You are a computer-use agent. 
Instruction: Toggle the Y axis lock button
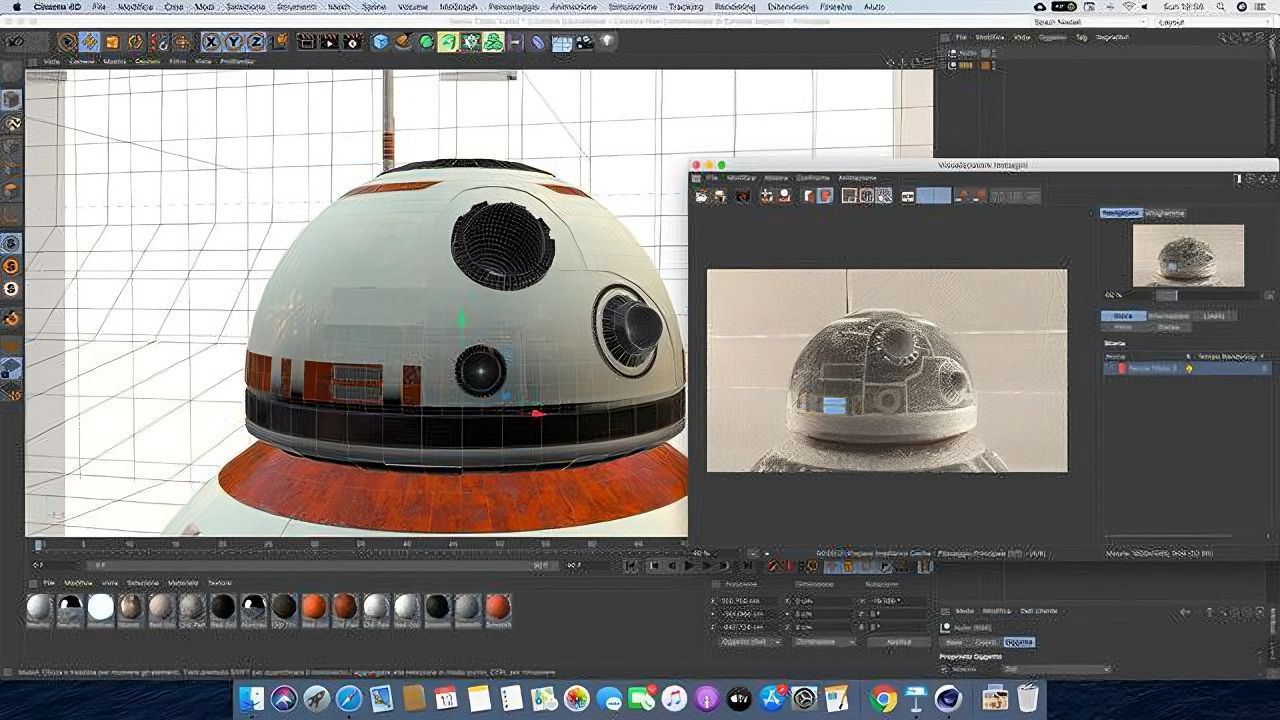[x=233, y=42]
